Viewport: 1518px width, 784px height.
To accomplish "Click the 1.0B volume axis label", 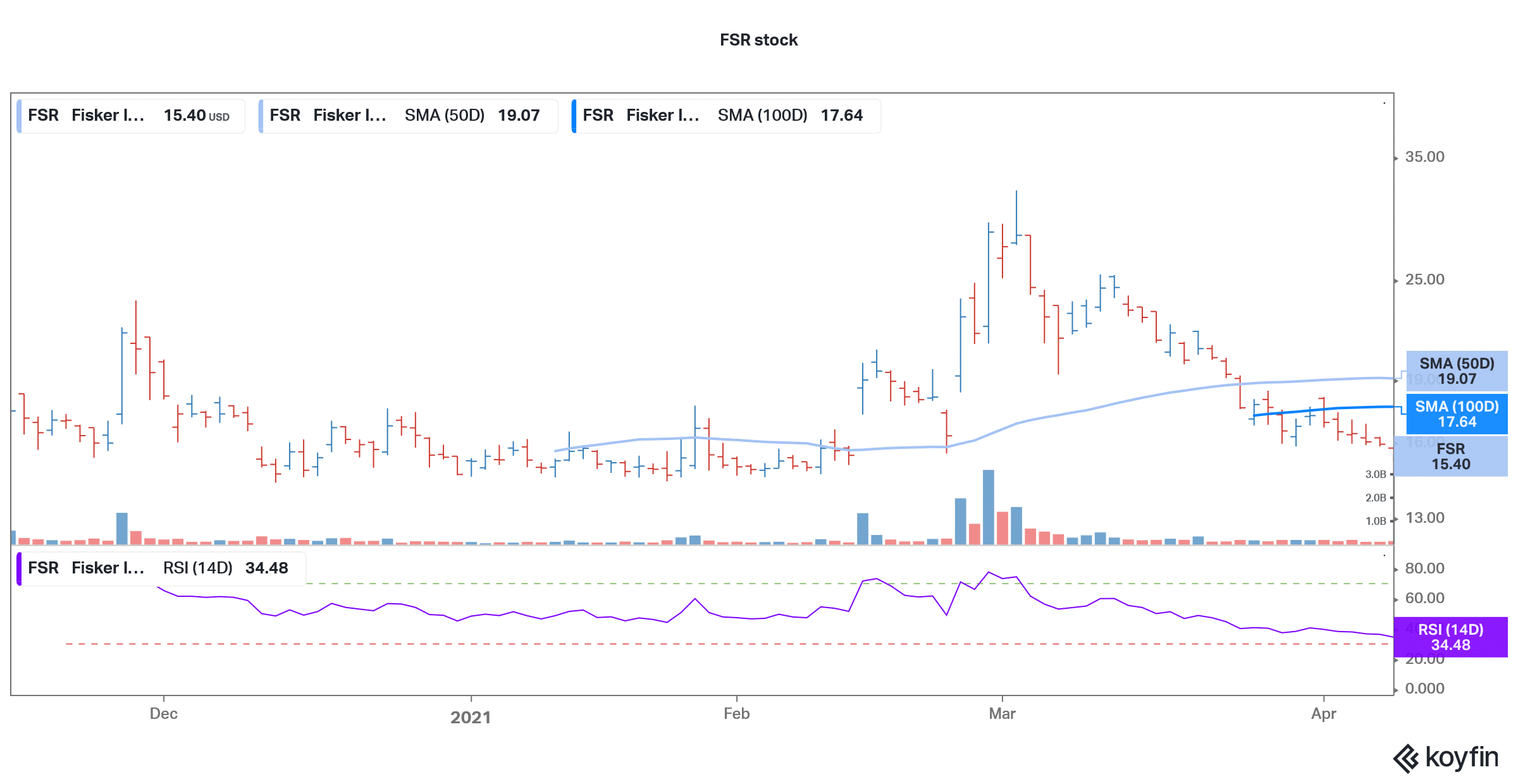I will coord(1376,521).
